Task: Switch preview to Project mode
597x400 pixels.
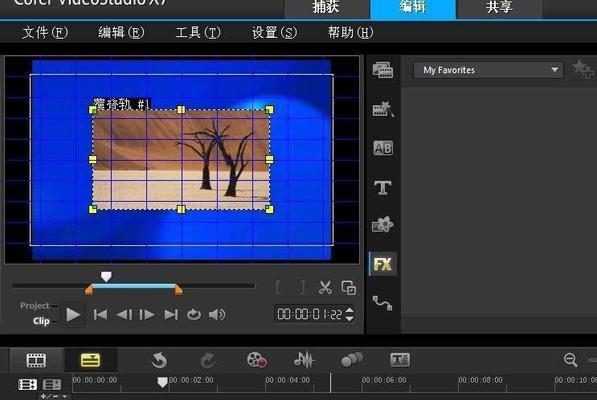Action: 35,306
